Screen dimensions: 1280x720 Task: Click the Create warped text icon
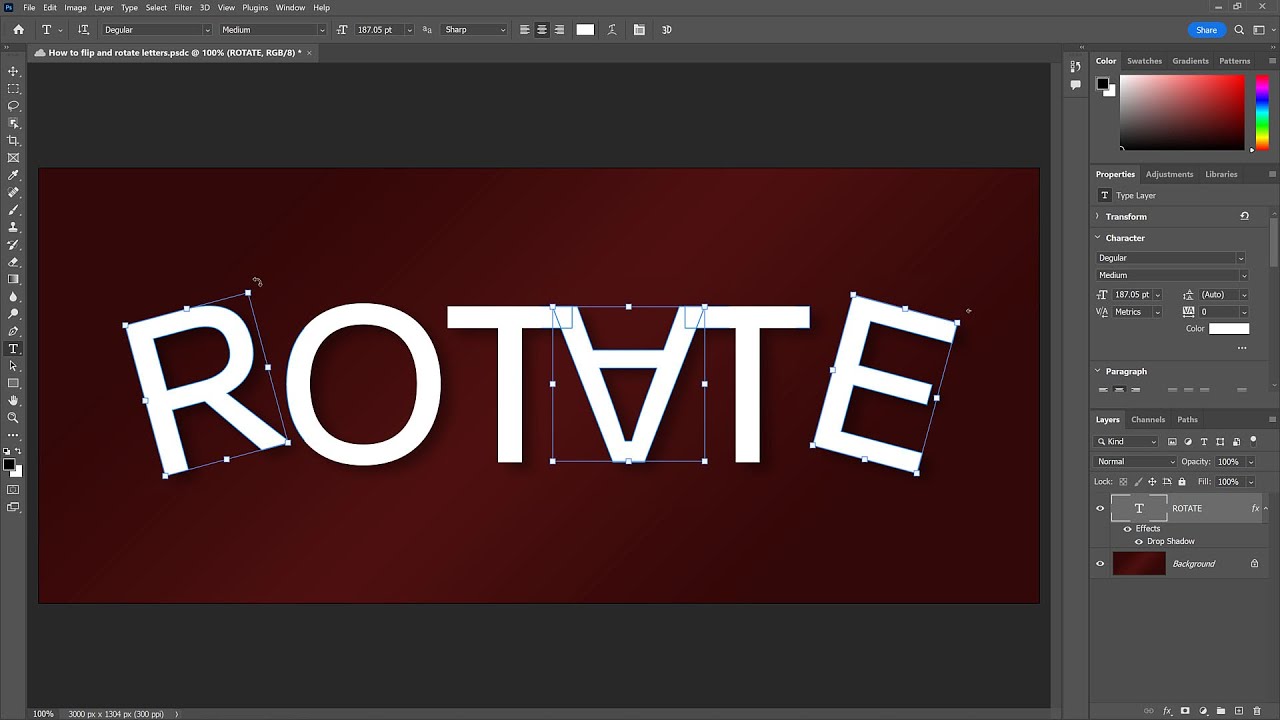[x=612, y=30]
